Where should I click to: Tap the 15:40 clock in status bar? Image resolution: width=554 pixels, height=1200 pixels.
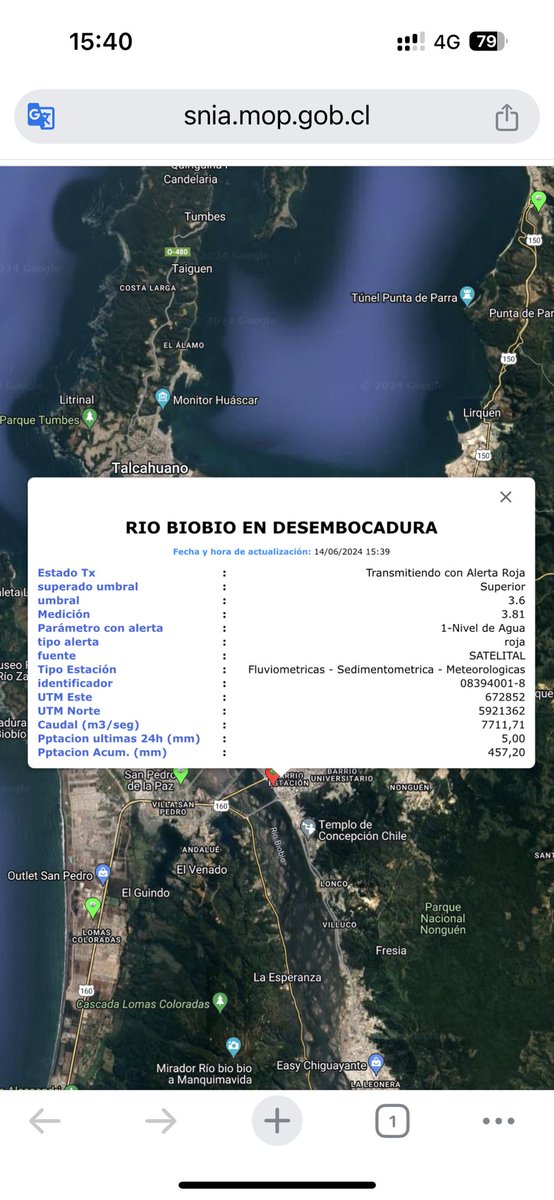pyautogui.click(x=100, y=41)
